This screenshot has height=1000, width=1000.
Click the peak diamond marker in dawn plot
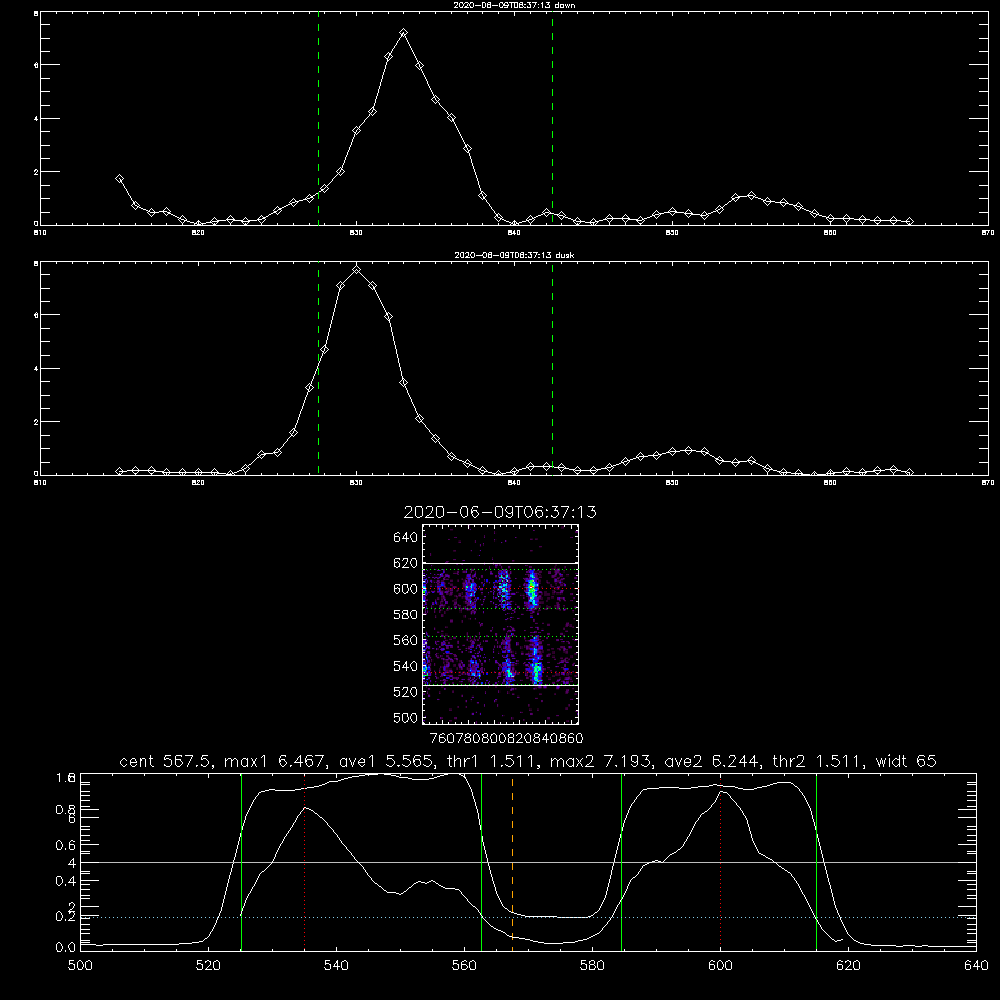click(403, 33)
